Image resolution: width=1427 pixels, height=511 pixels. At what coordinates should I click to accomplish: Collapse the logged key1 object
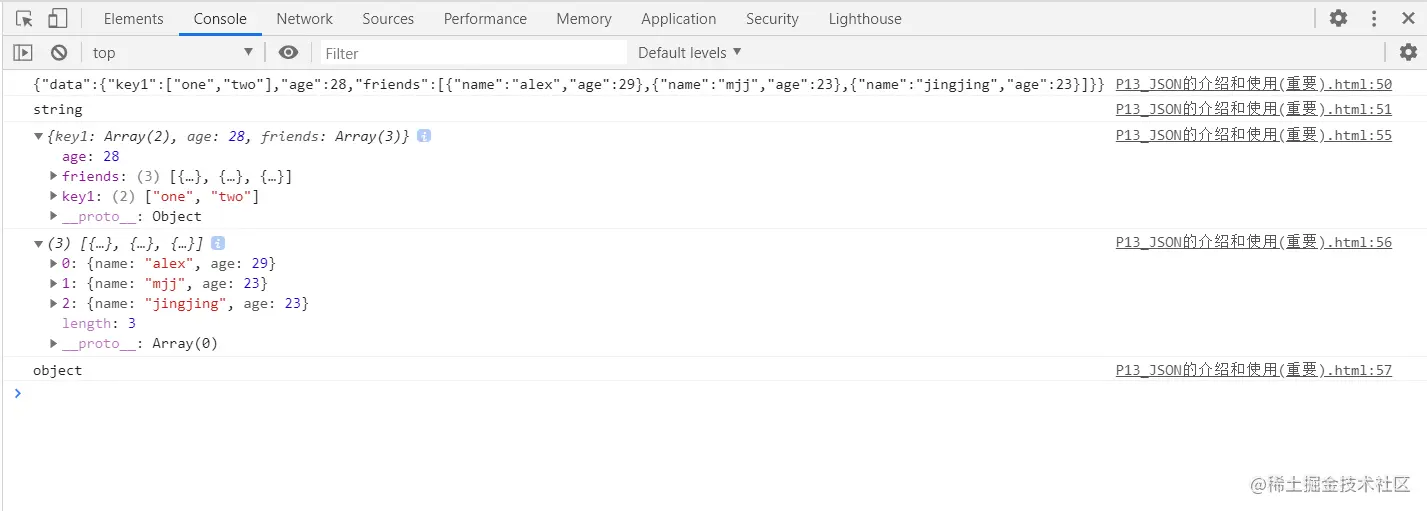tap(39, 136)
